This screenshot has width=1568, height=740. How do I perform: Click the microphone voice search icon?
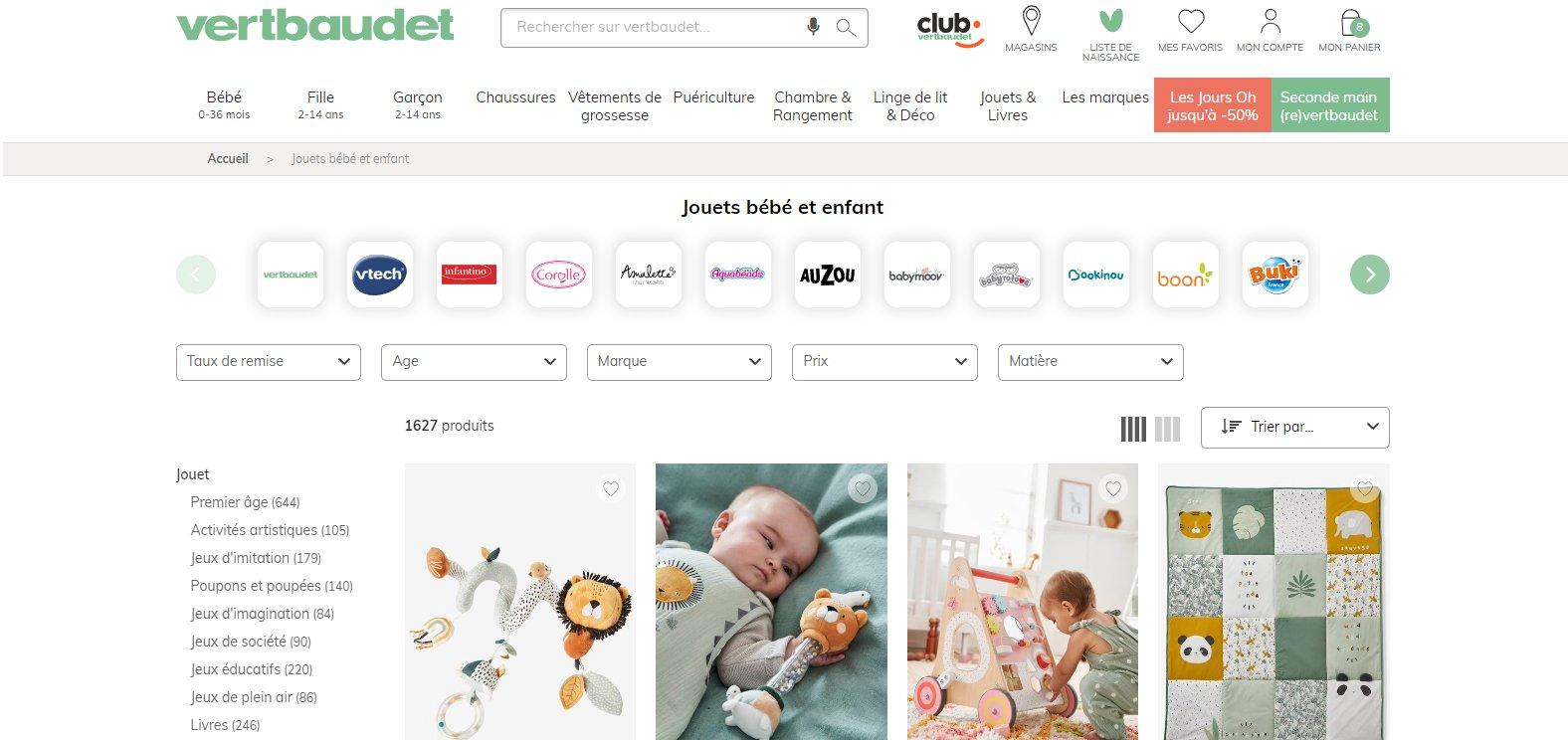(813, 27)
